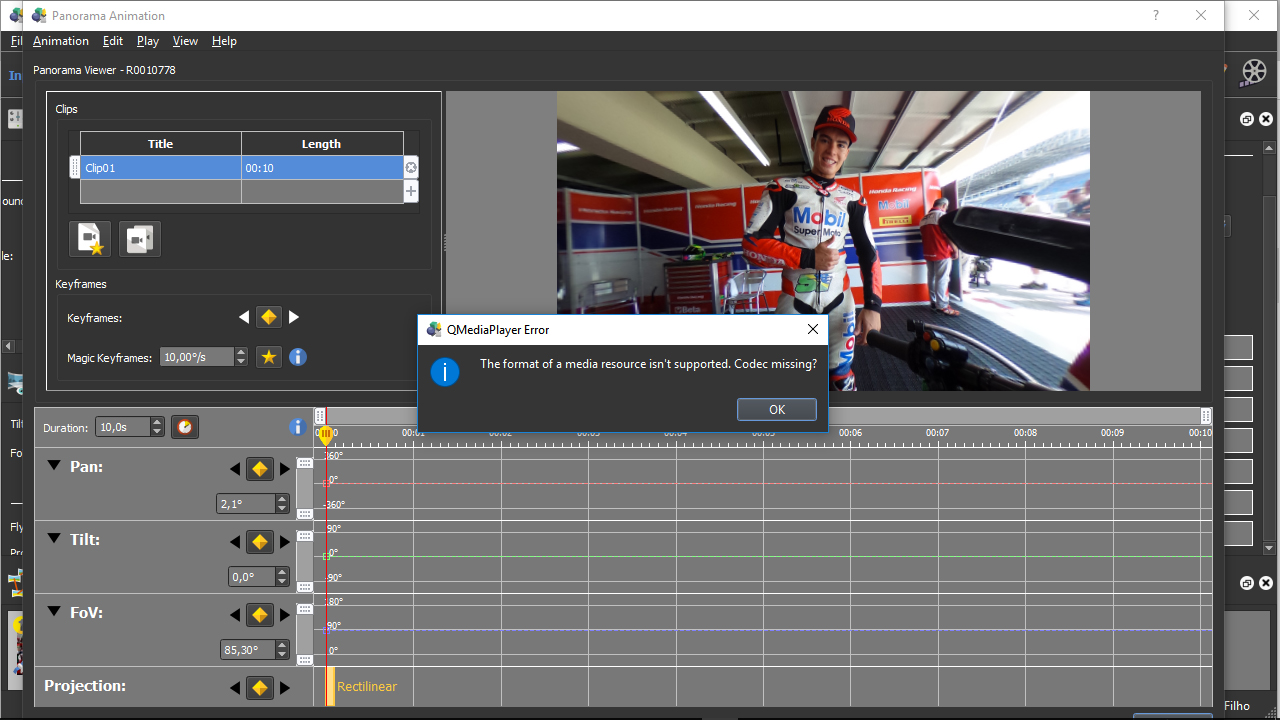1280x720 pixels.
Task: Set a Pan keyframe with diamond button
Action: click(x=260, y=469)
